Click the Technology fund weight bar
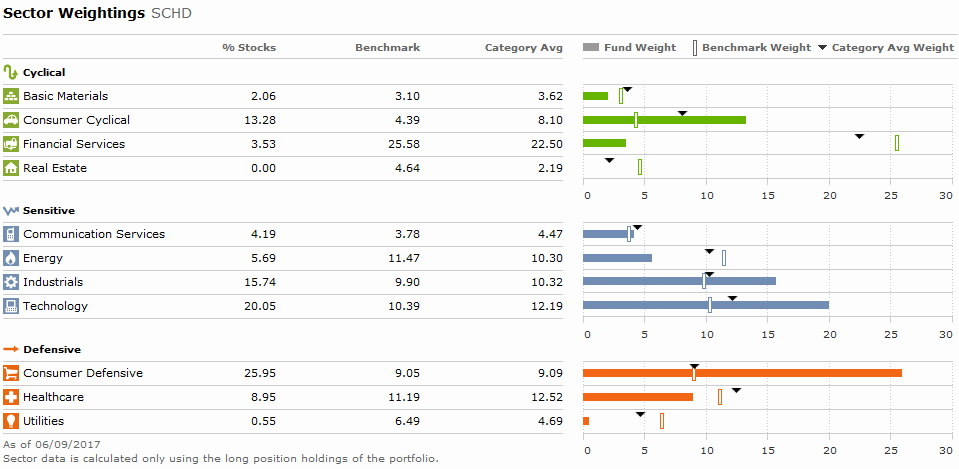 tap(706, 305)
